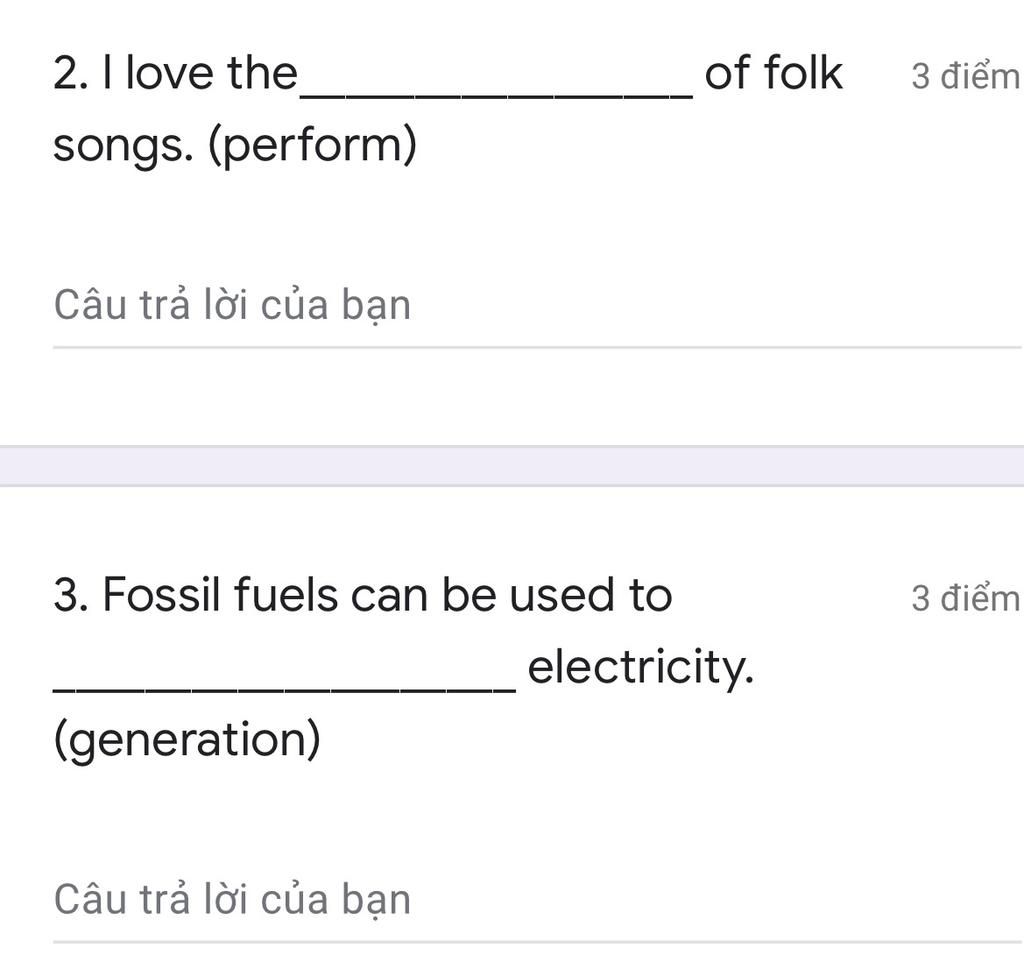Select the '3 điểm' label for question 3
This screenshot has height=976, width=1024.
click(965, 598)
